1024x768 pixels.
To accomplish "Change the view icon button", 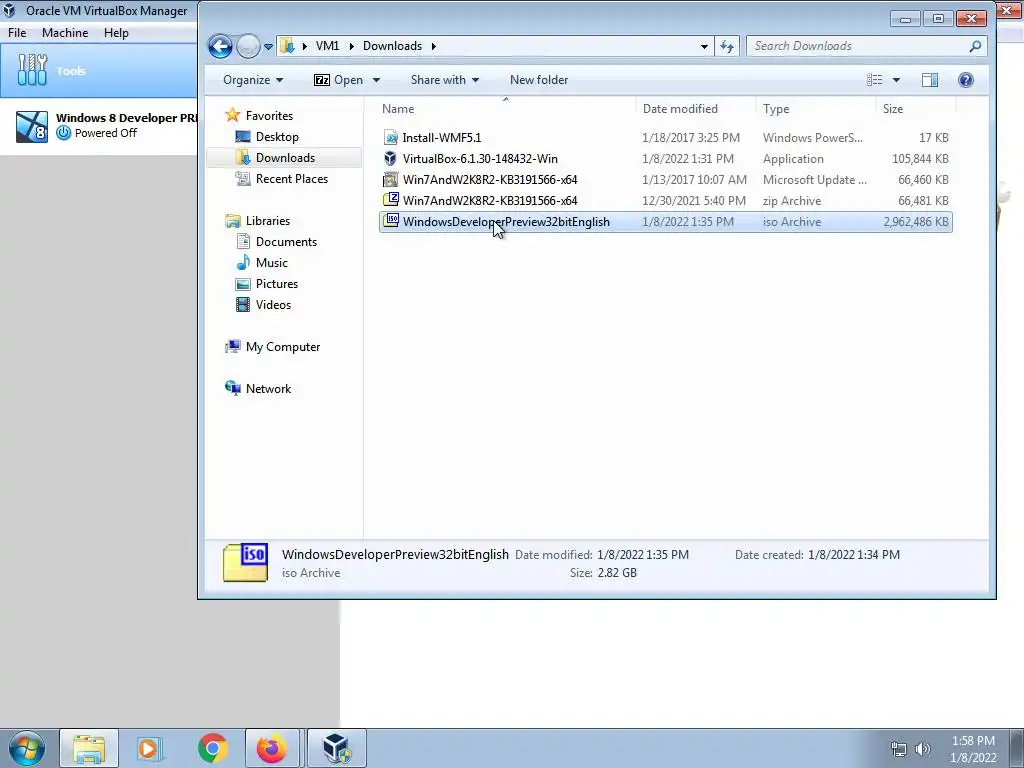I will pyautogui.click(x=874, y=80).
